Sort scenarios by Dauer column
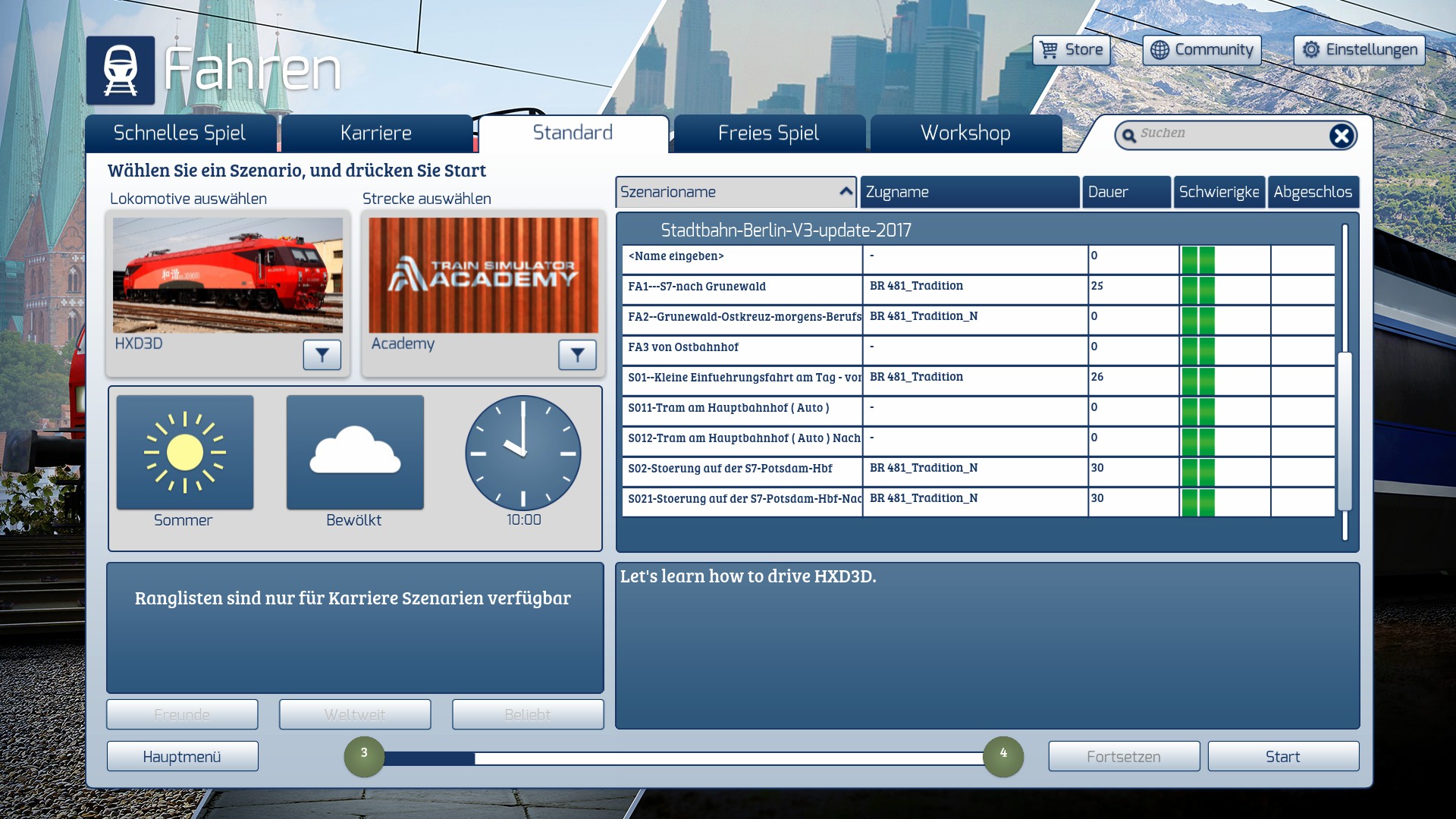 pyautogui.click(x=1125, y=192)
